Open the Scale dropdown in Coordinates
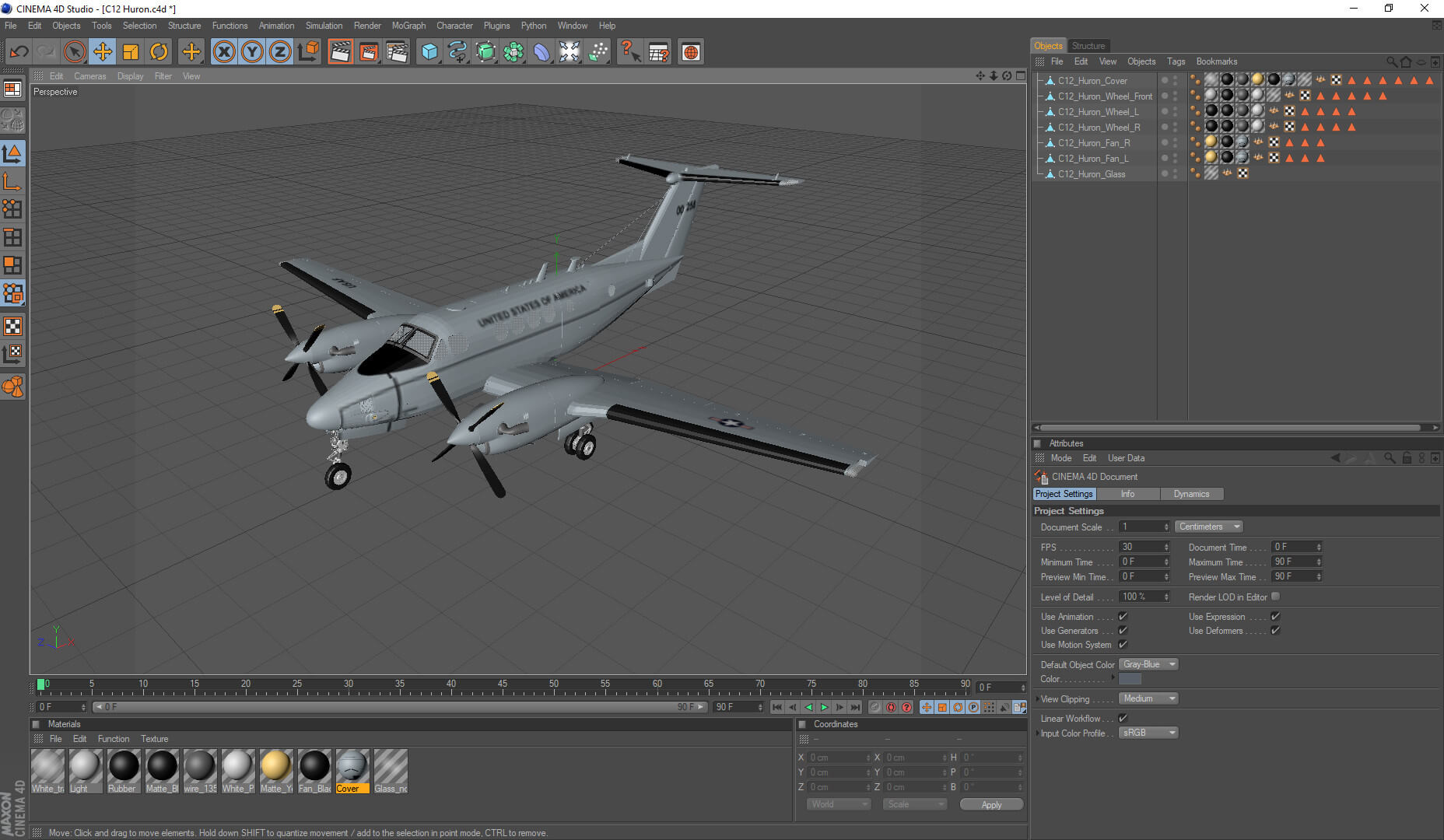 click(915, 804)
